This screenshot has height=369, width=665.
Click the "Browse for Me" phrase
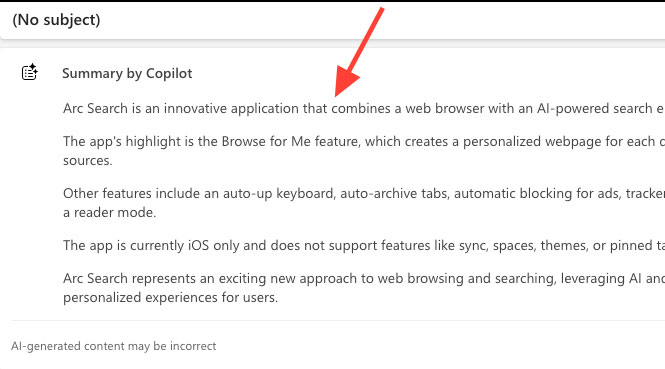pos(266,141)
